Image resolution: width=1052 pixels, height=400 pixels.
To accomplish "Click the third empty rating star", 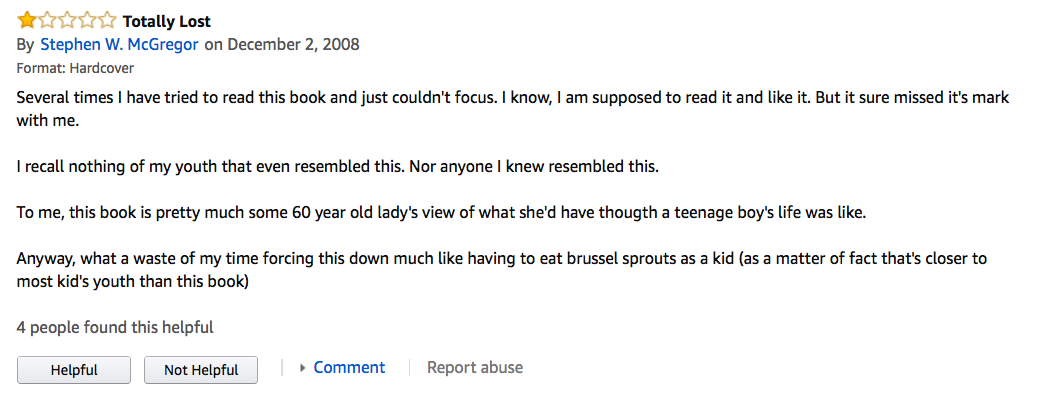I will coord(67,21).
